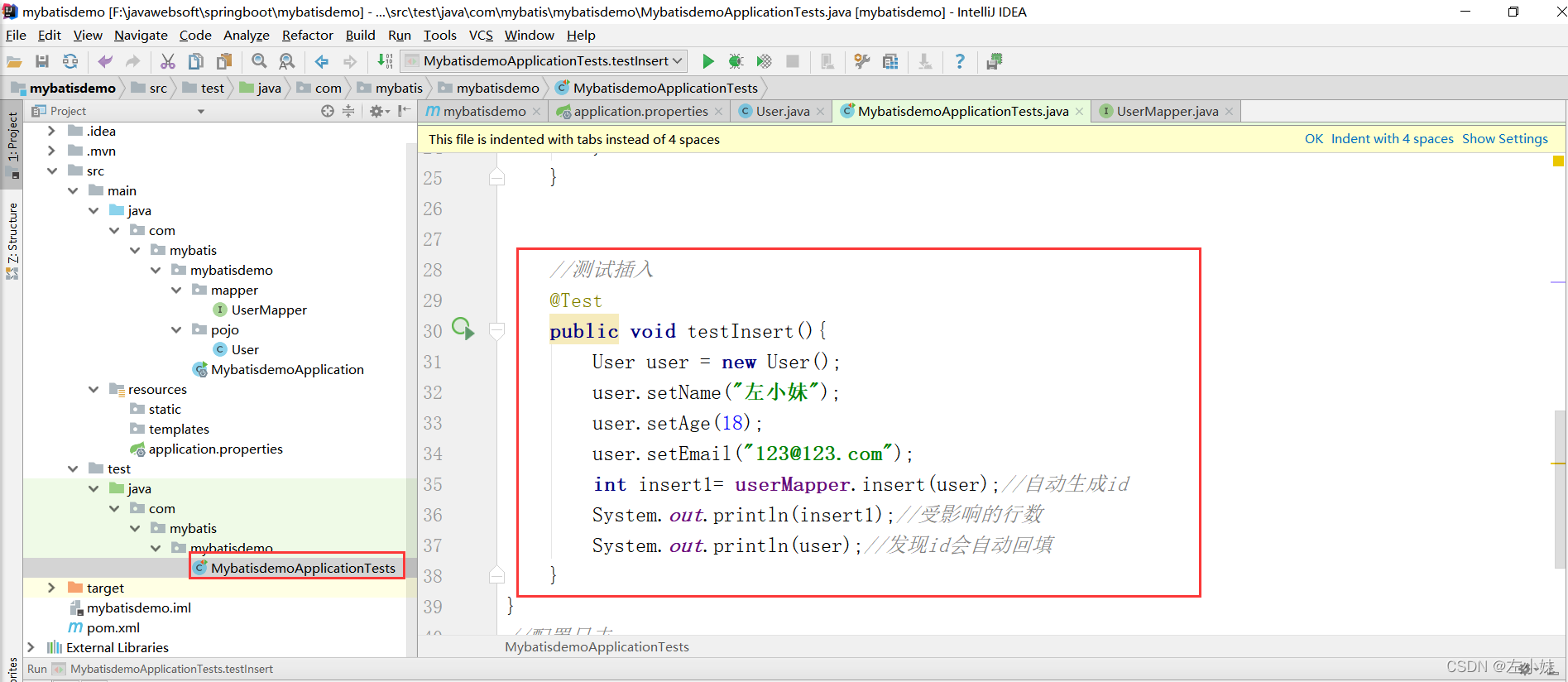Collapse the resources folder
This screenshot has width=1568, height=682.
[94, 389]
